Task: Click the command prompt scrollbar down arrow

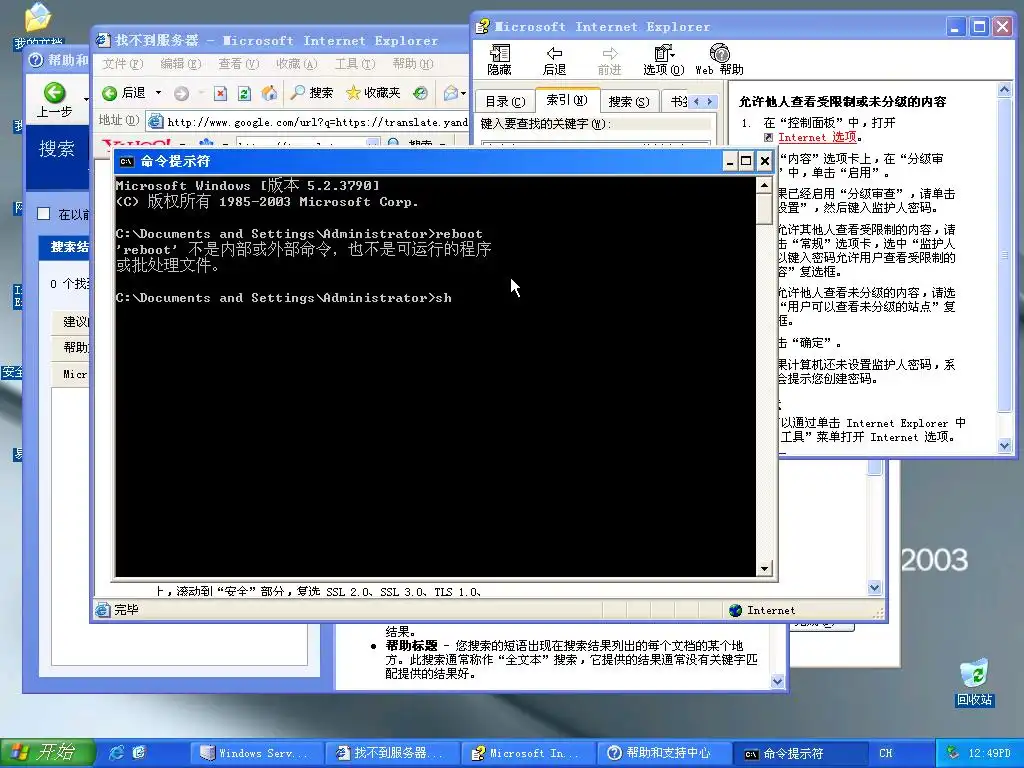Action: (x=764, y=569)
